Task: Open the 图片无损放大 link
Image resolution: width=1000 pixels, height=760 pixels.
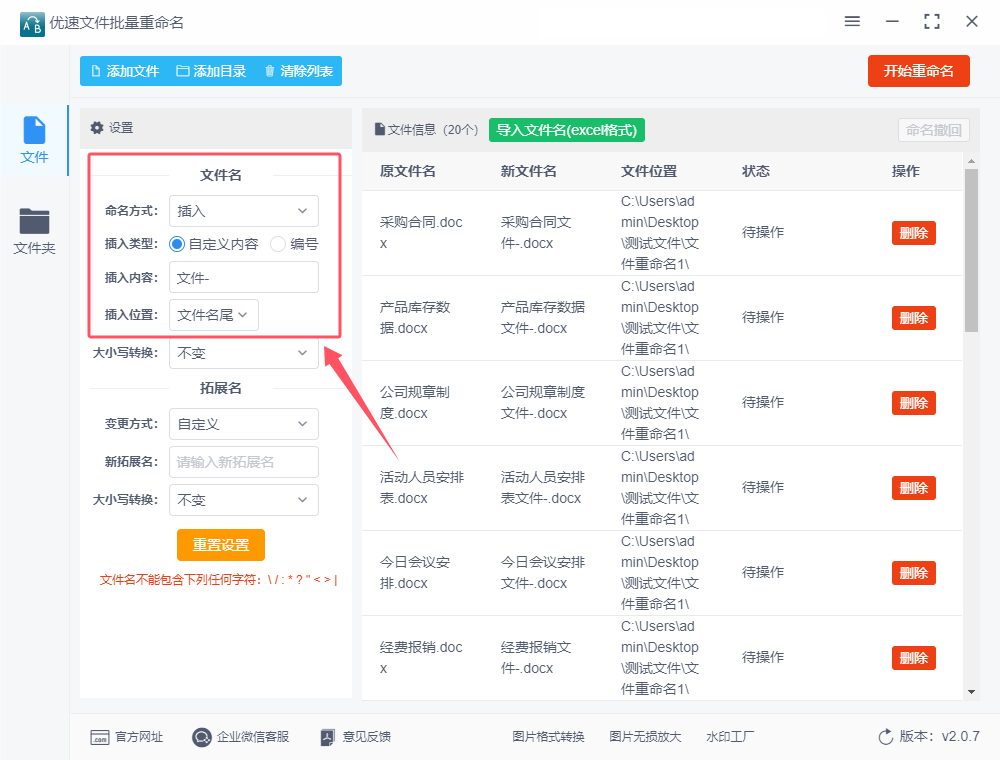Action: pos(645,737)
